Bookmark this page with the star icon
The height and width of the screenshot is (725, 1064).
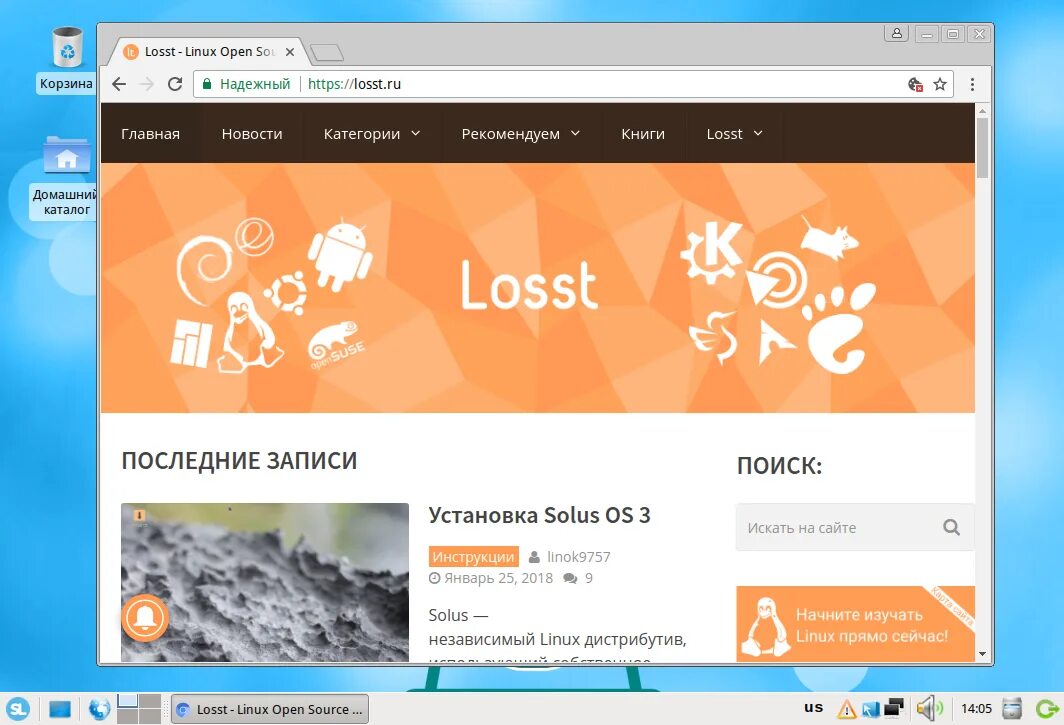tap(940, 84)
